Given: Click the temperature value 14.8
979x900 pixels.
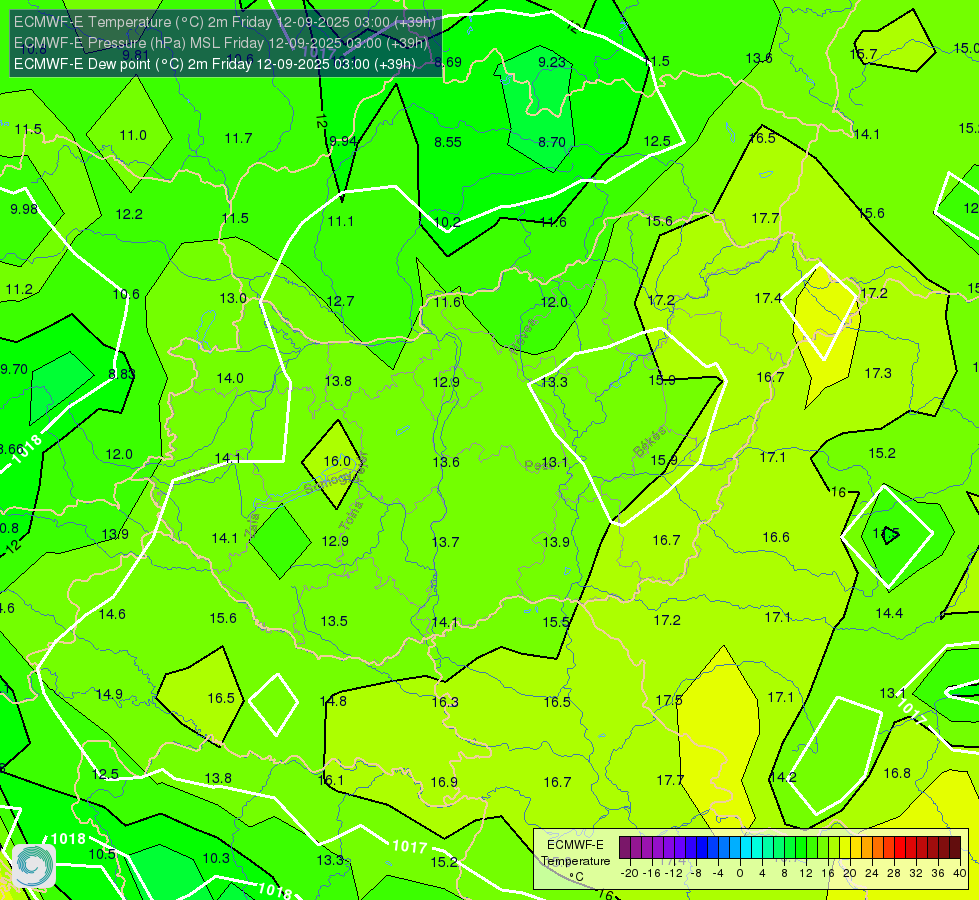Looking at the screenshot, I should (333, 701).
